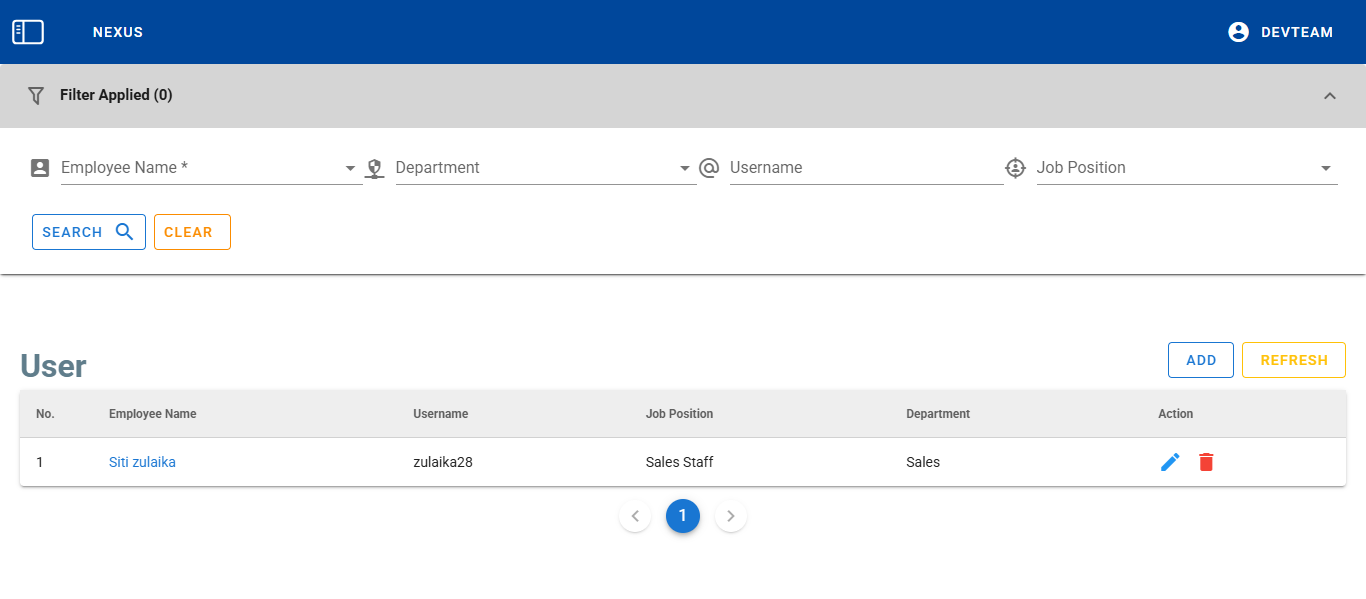
Task: Expand the Job Position dropdown
Action: pyautogui.click(x=1326, y=168)
